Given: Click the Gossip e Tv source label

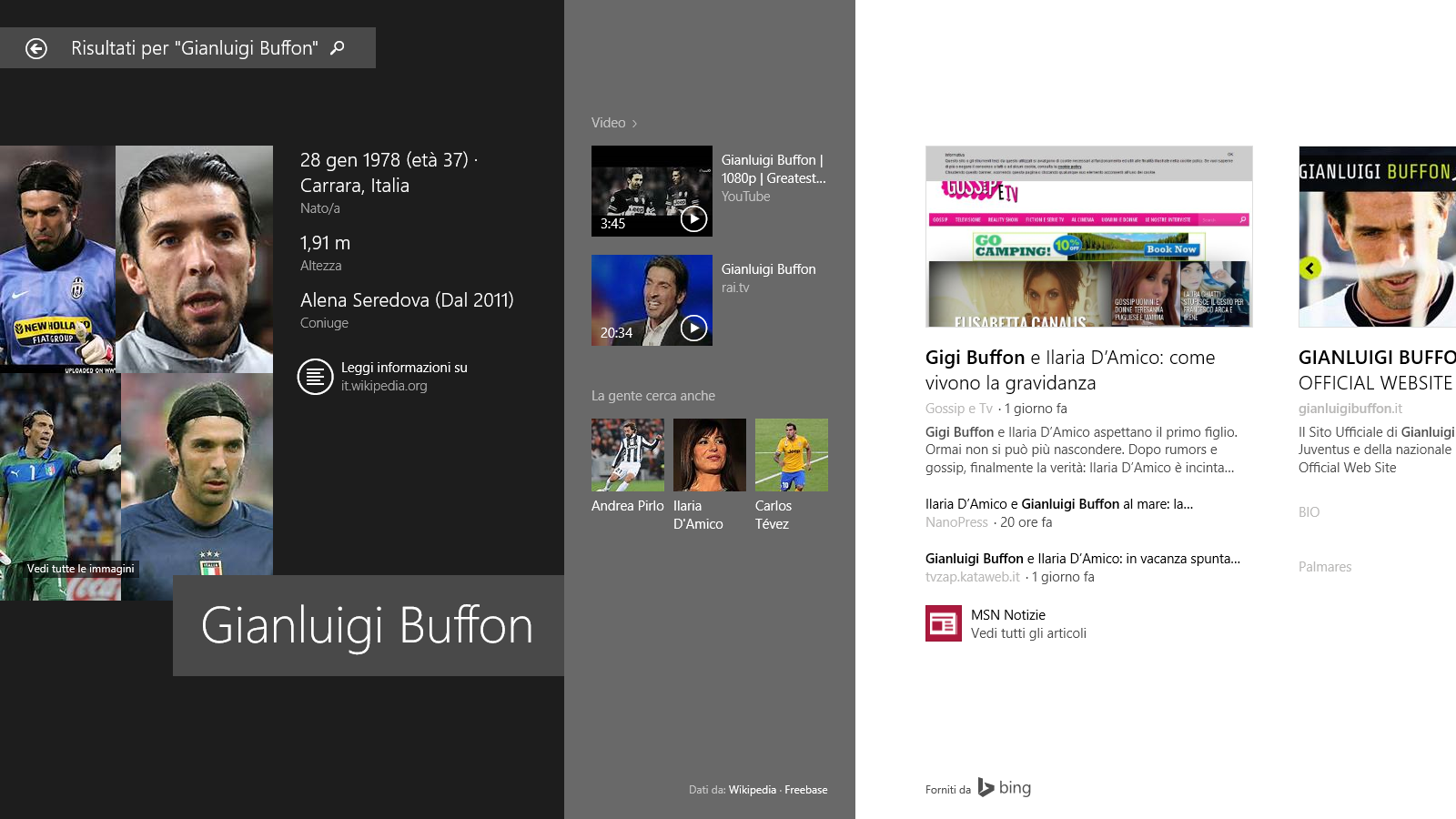Looking at the screenshot, I should tap(959, 409).
